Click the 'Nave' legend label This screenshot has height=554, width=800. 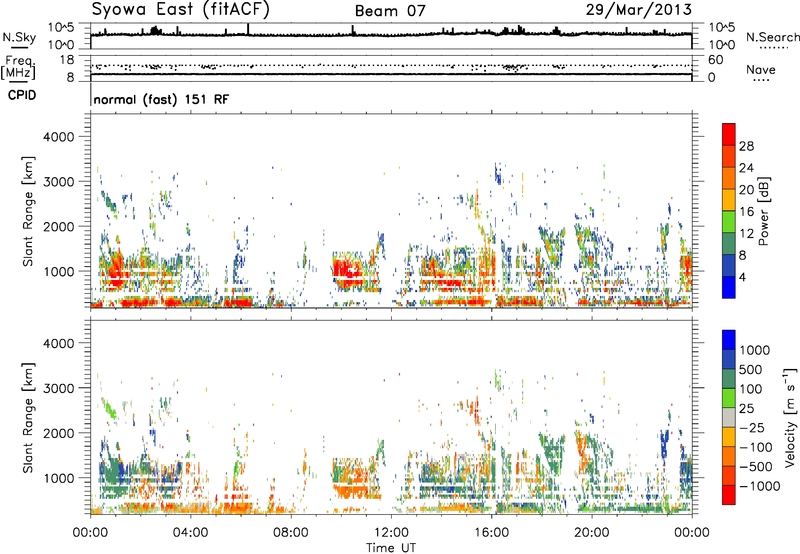[761, 69]
